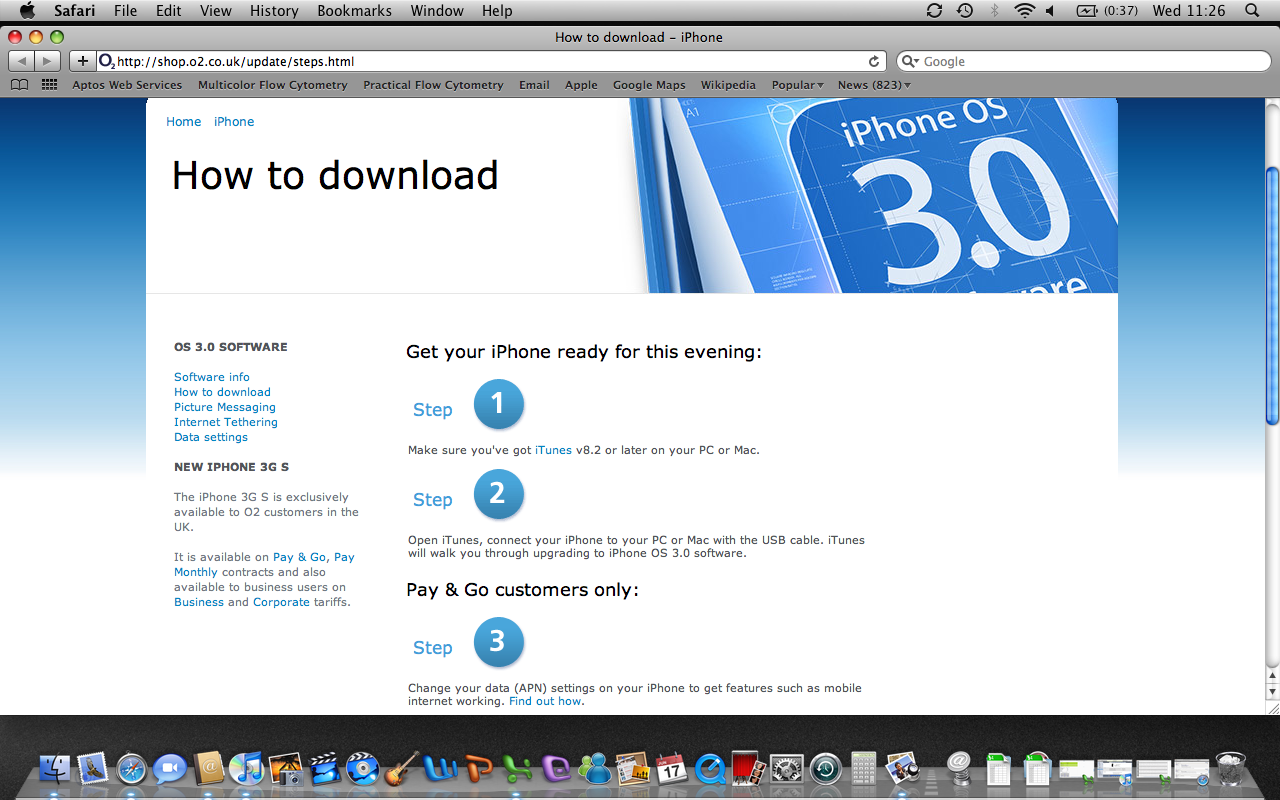
Task: Expand the Popular bookmarks dropdown
Action: click(797, 85)
